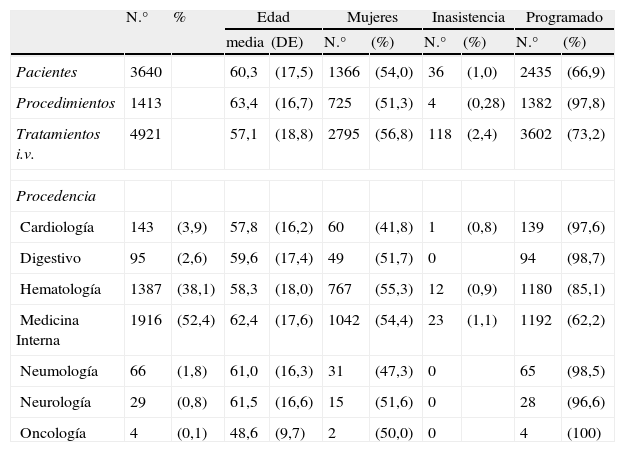Select the 3640 patients count cell
Screen dimensions: 625x452
[144, 72]
